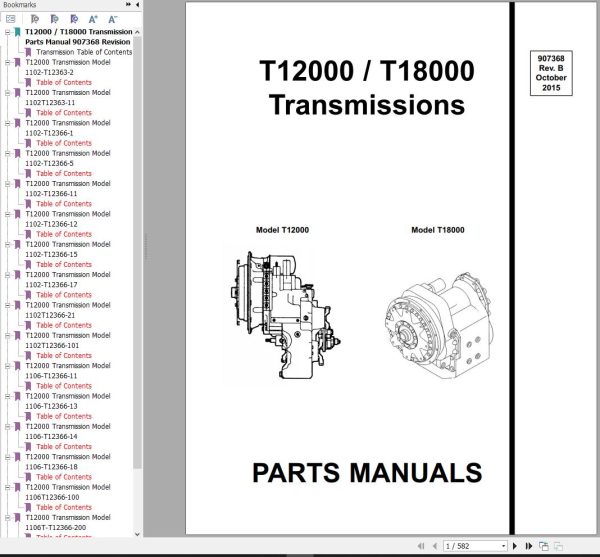Decrease bookmark font size with A- icon

click(112, 19)
